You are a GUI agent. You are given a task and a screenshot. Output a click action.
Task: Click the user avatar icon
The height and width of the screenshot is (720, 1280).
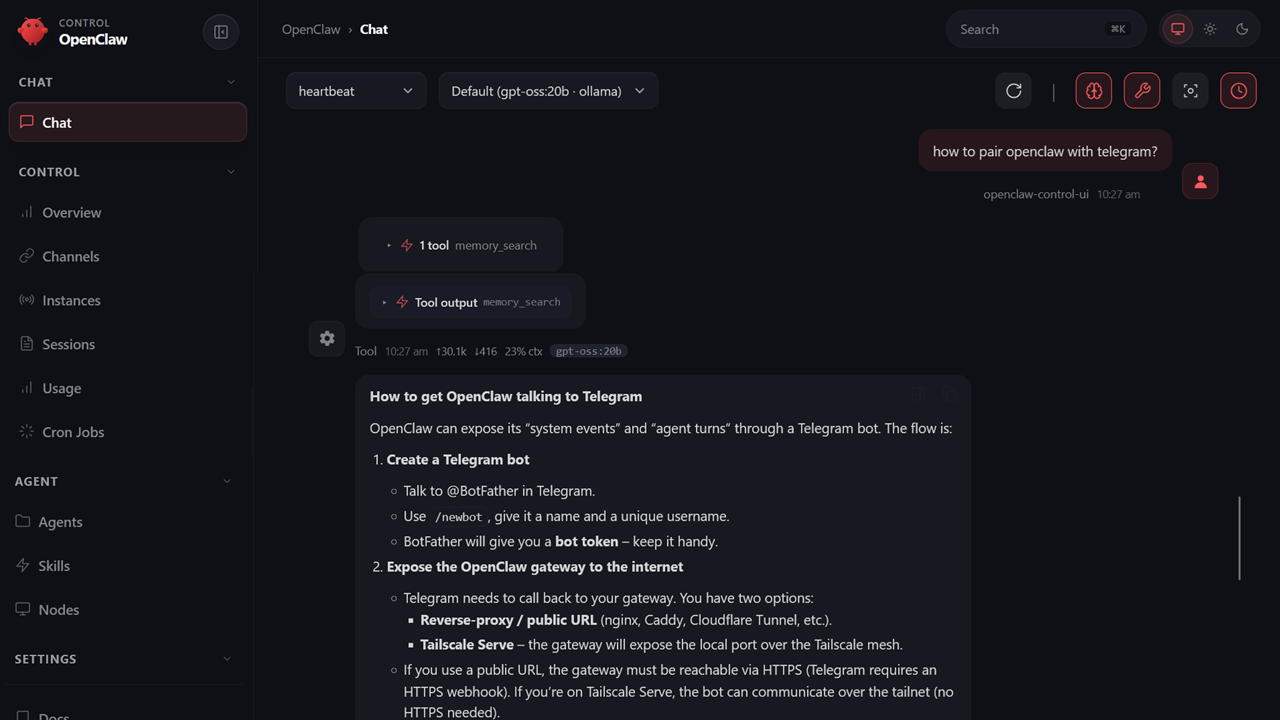click(1200, 181)
